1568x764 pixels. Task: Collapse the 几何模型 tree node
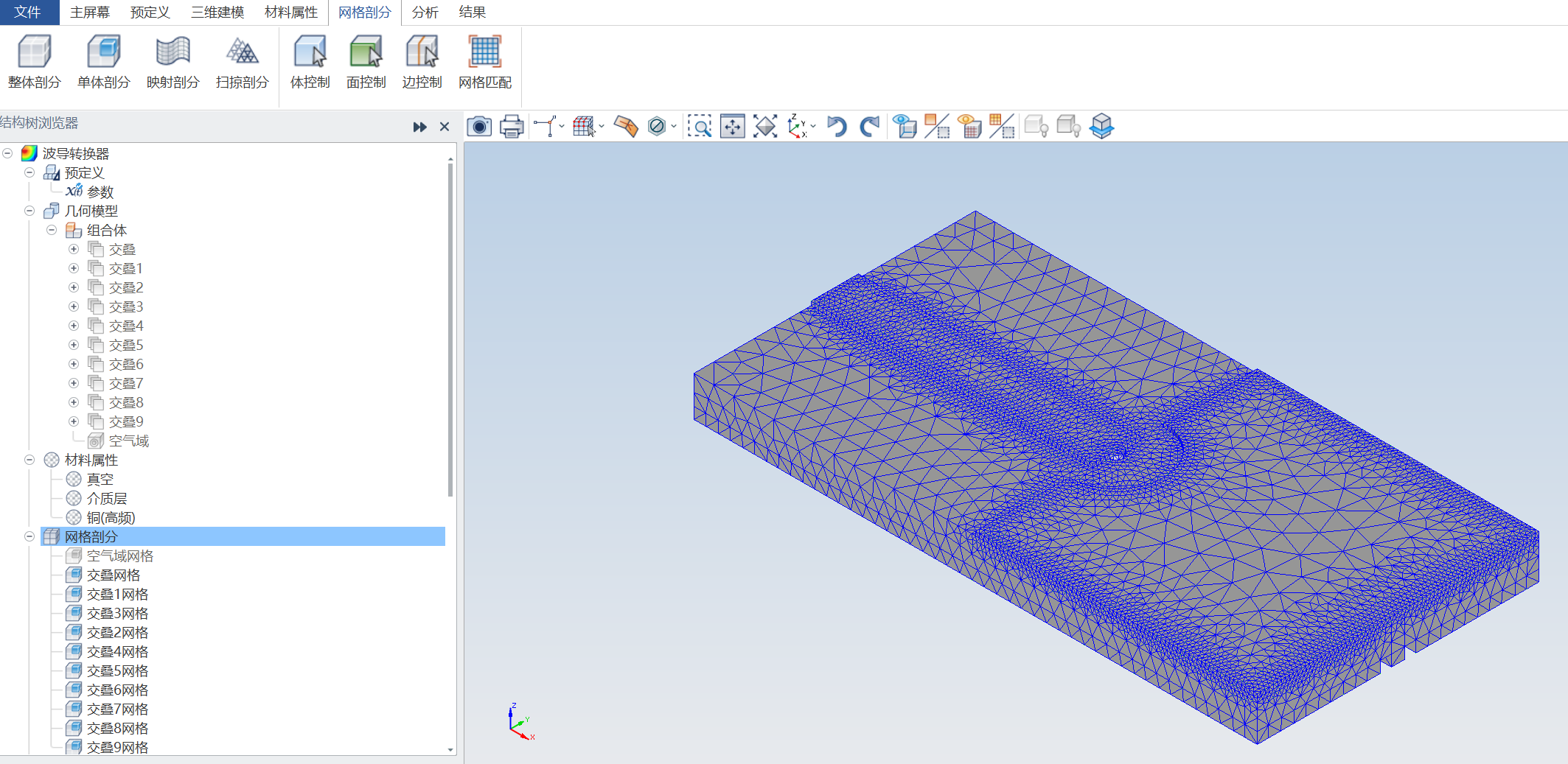tap(29, 211)
